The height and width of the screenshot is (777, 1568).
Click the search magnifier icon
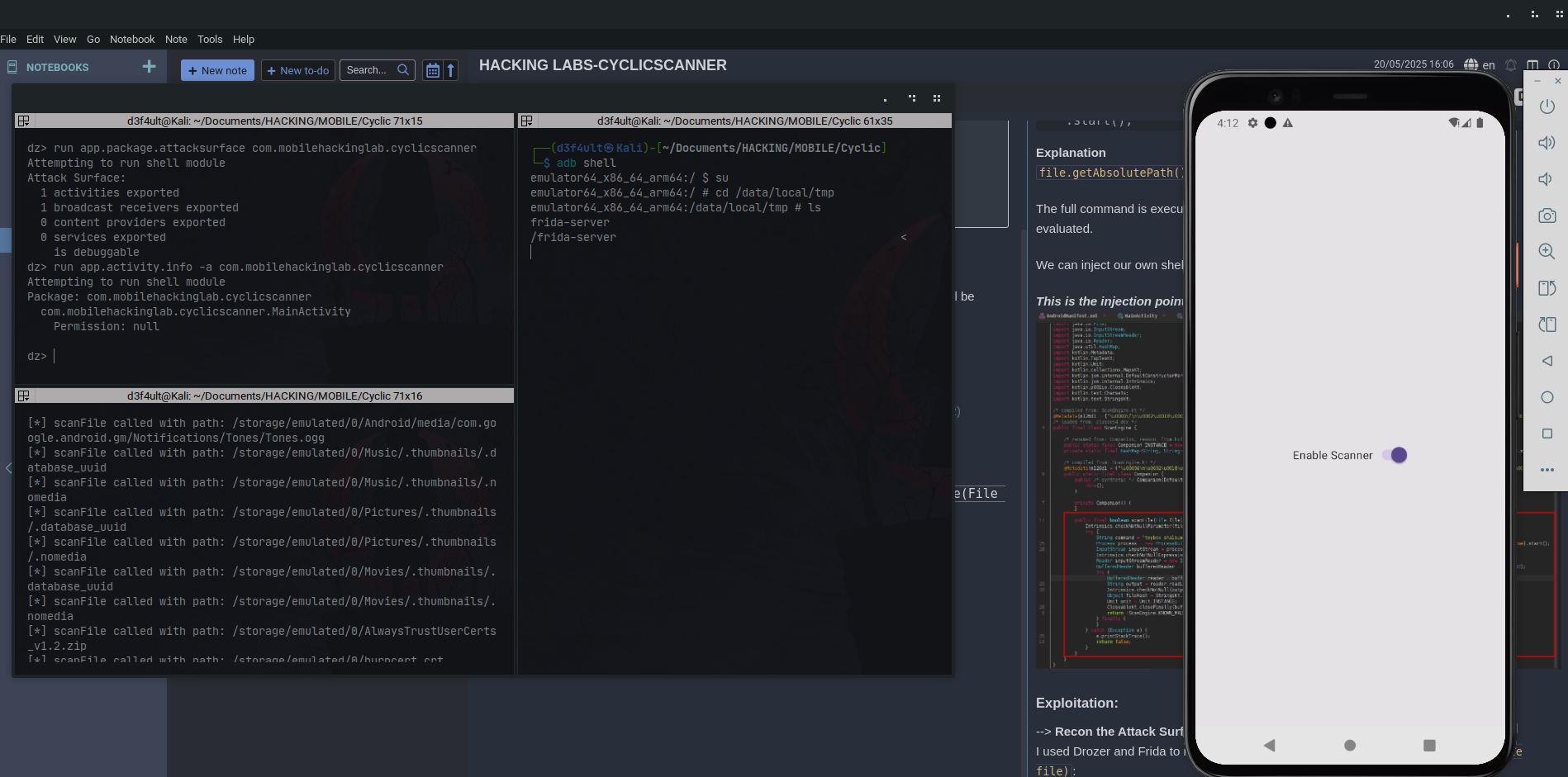click(x=403, y=70)
